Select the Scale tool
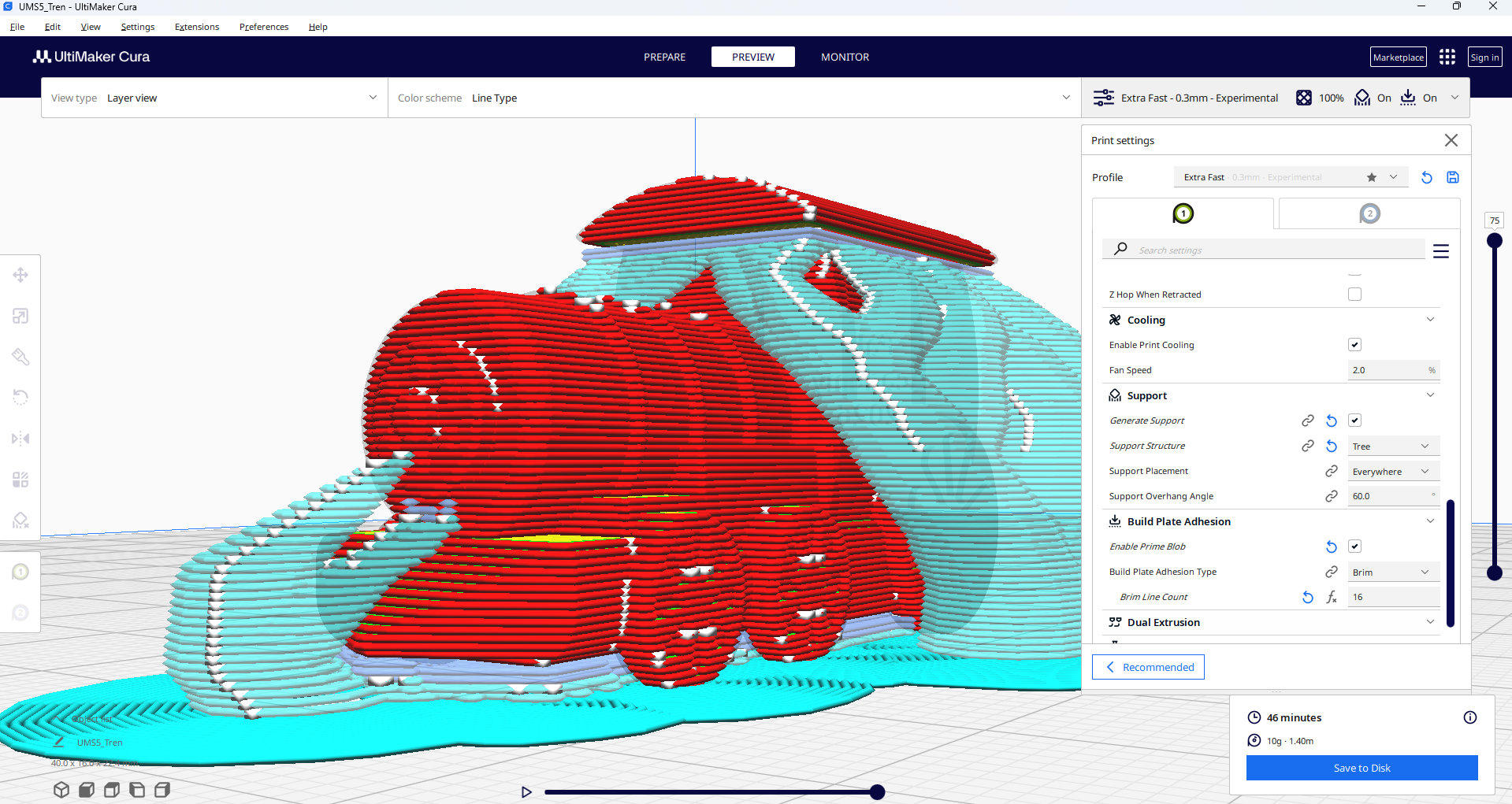This screenshot has width=1512, height=804. tap(20, 315)
